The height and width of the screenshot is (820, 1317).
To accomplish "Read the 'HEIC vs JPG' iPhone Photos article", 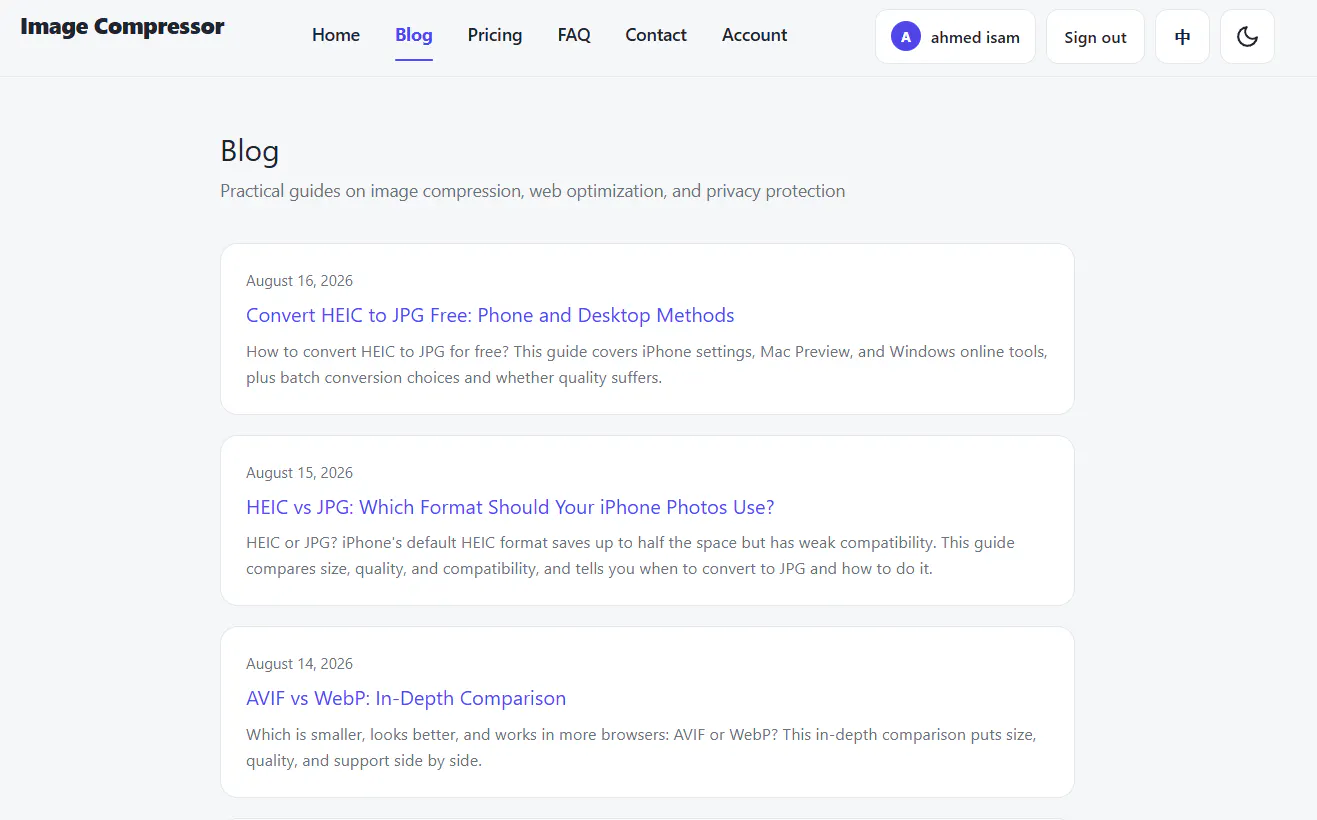I will (x=510, y=507).
